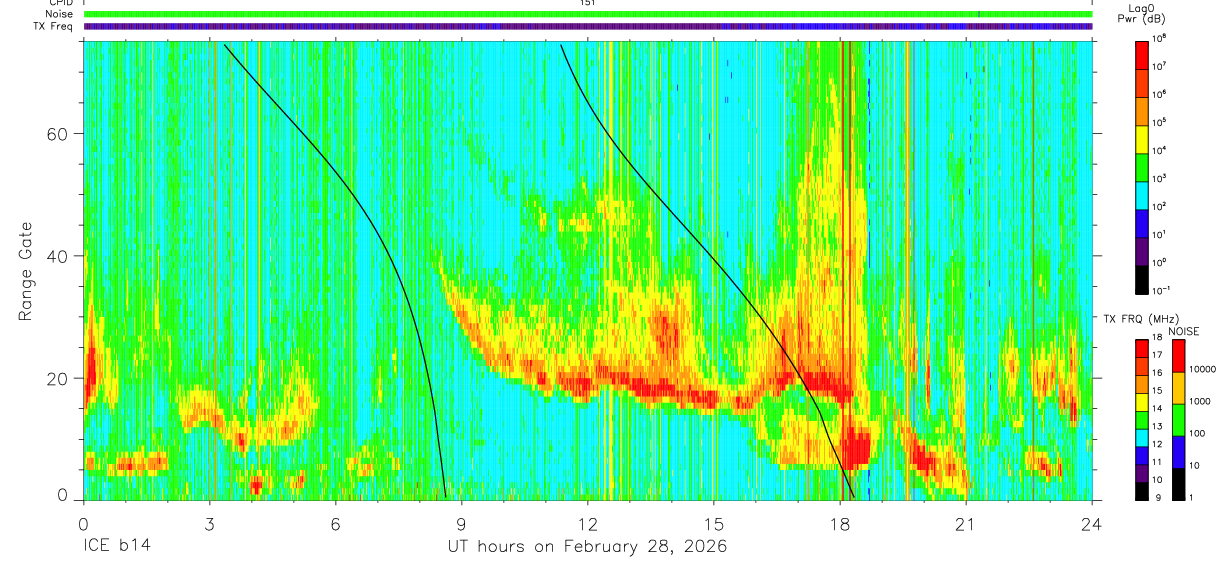Viewport: 1228px width, 567px height.
Task: Click the orange segment of NOISE colorbar
Action: (1179, 388)
